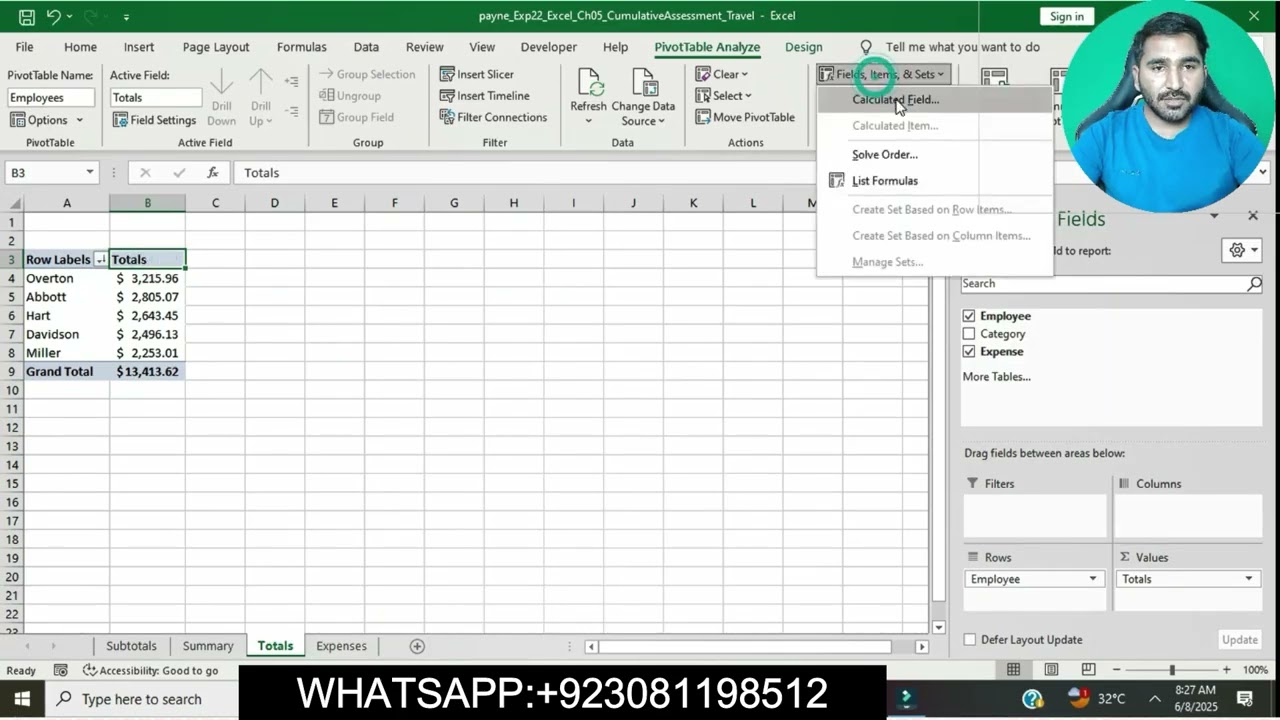The height and width of the screenshot is (720, 1280).
Task: Switch to the Formulas ribbon tab
Action: coord(301,47)
